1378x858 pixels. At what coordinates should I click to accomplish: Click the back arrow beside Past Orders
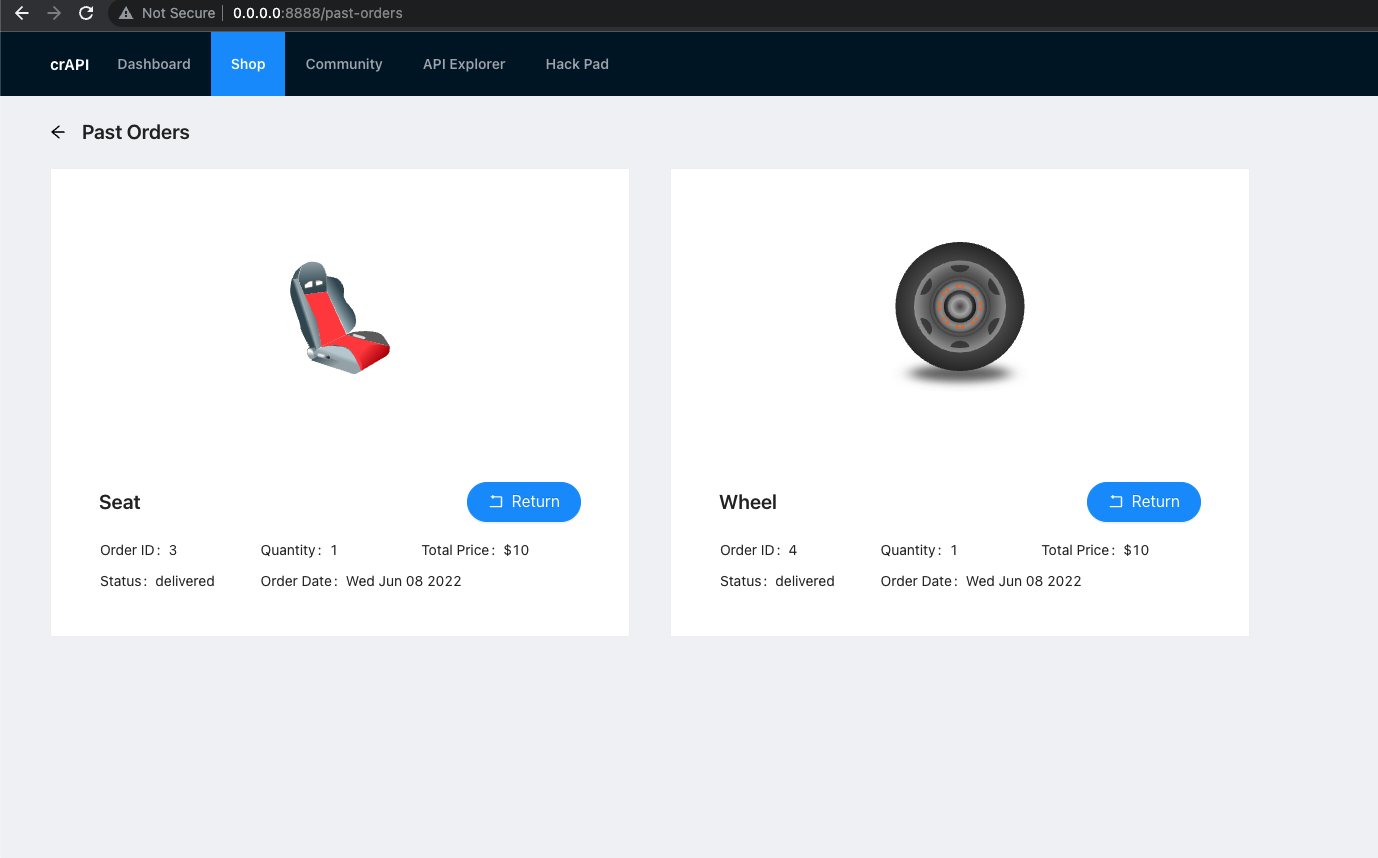pos(58,132)
